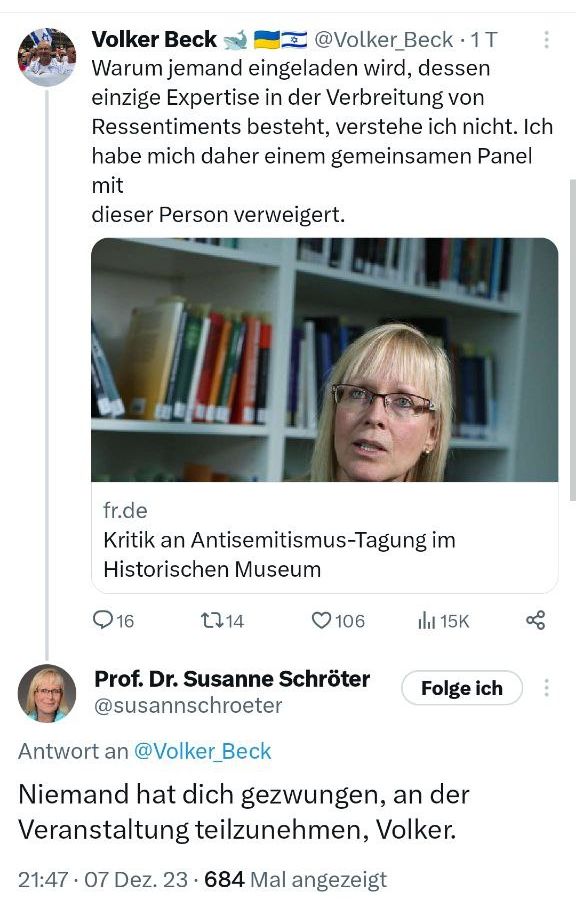Screen dimensions: 576x908
Task: Open the @susannschroeter handle
Action: pyautogui.click(x=188, y=705)
